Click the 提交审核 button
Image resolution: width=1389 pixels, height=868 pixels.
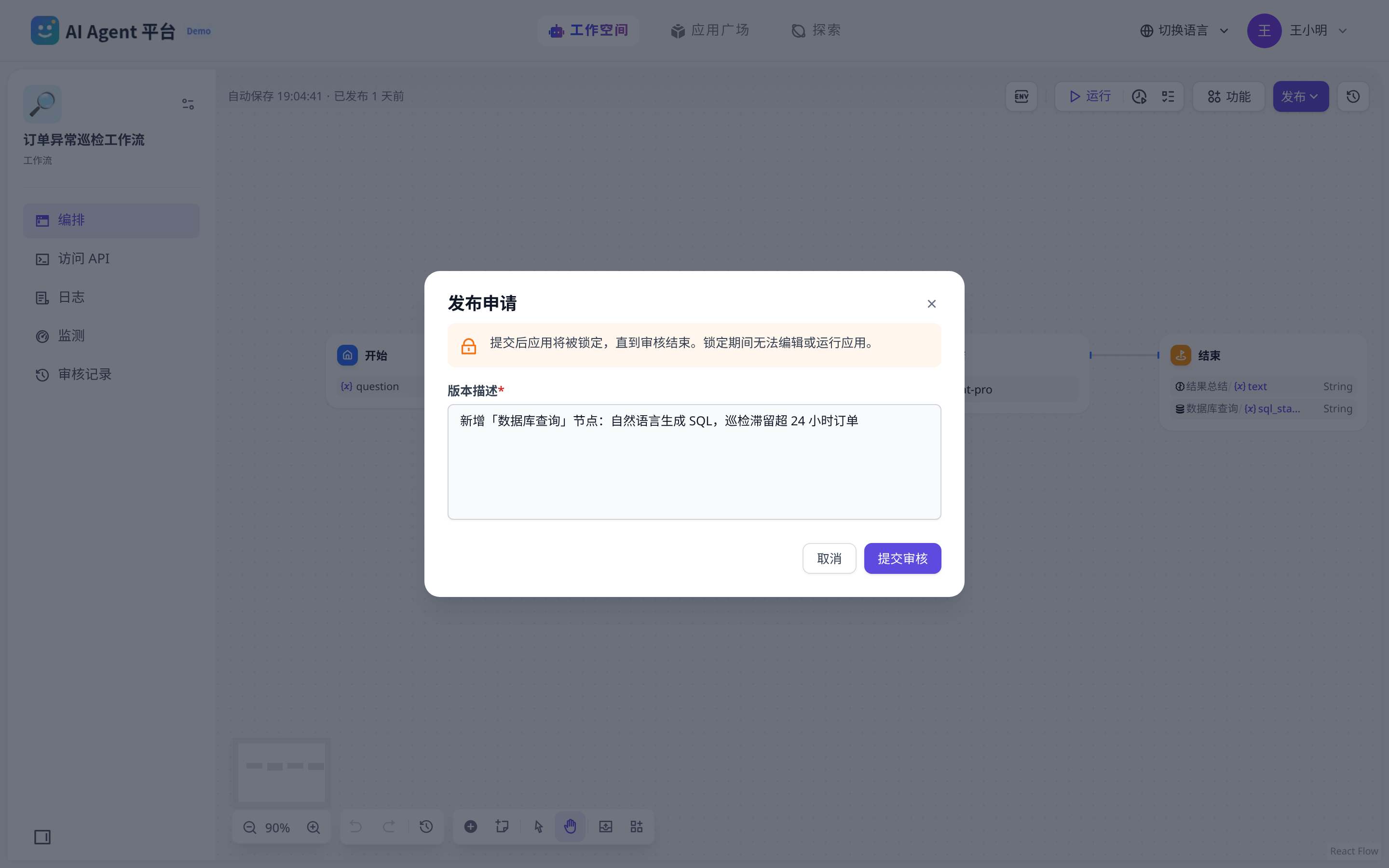[x=902, y=558]
